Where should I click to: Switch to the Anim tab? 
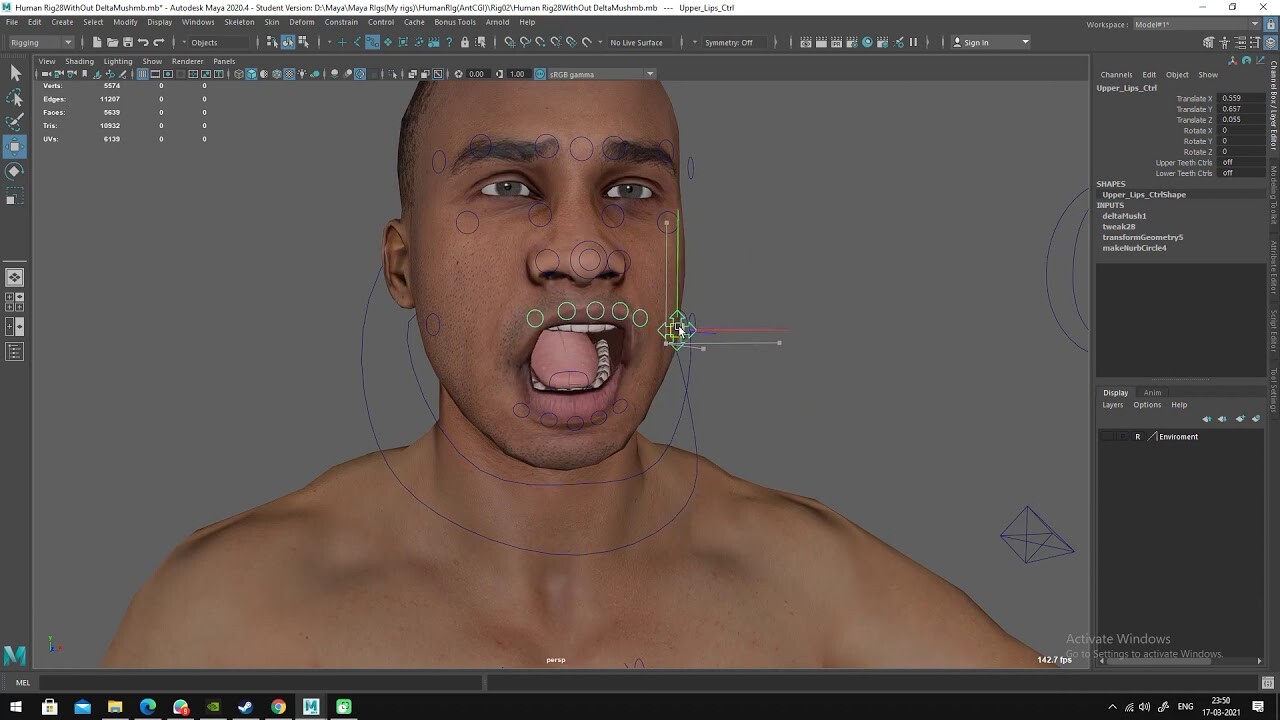1152,392
